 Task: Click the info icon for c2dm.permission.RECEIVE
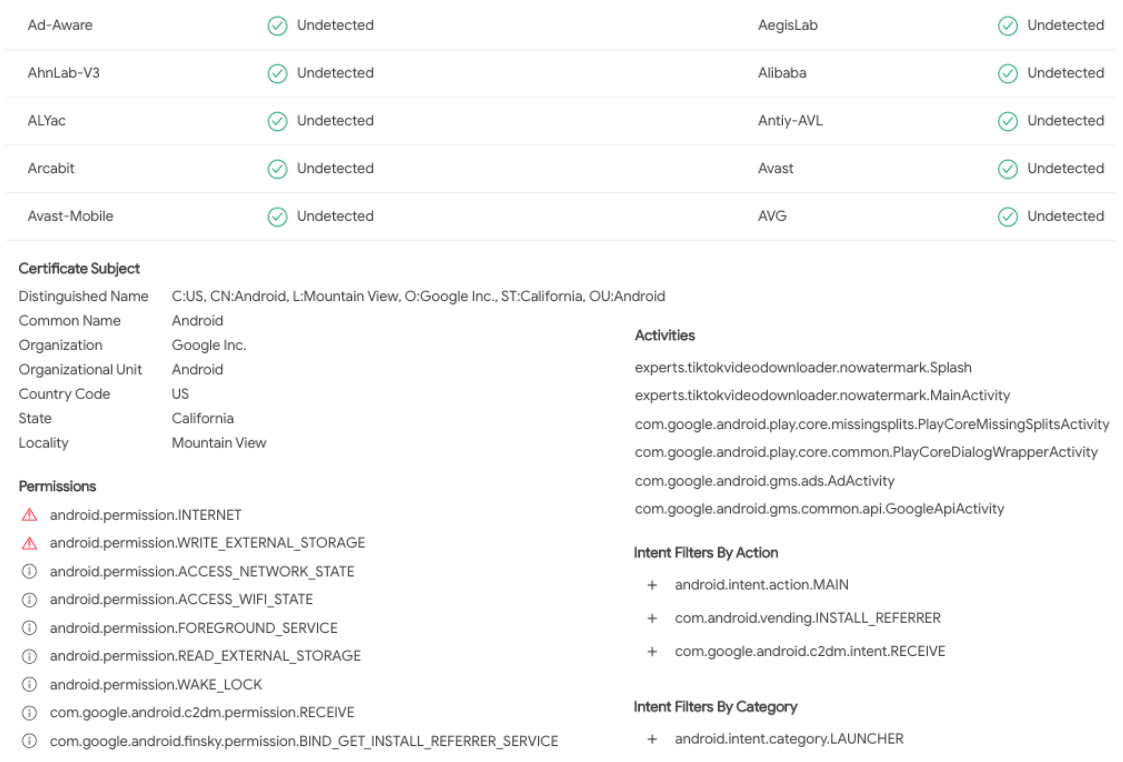coord(29,713)
